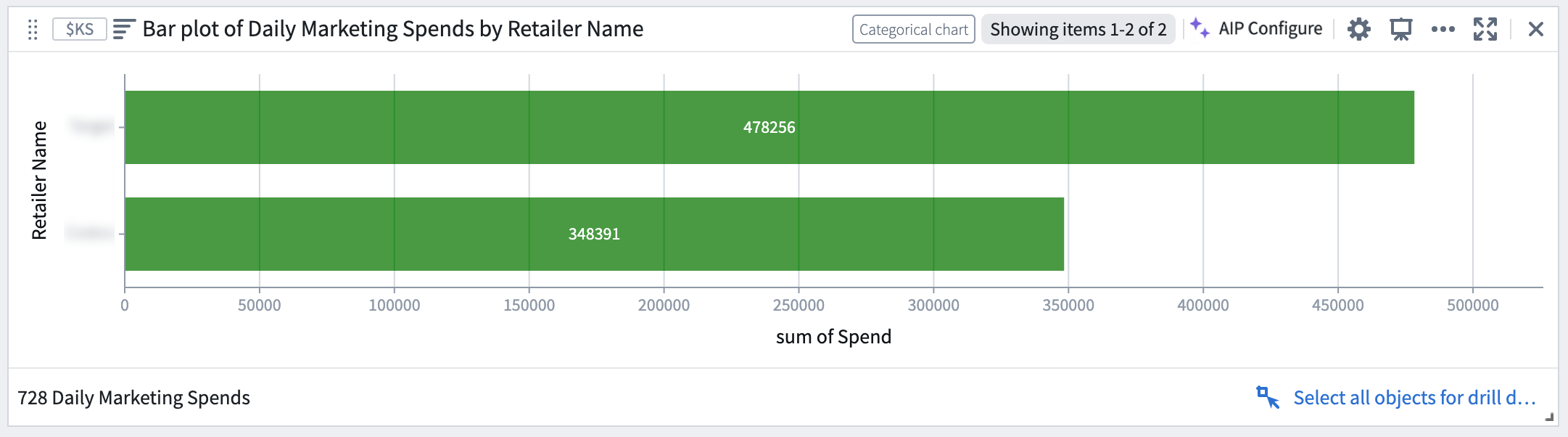The width and height of the screenshot is (1568, 437).
Task: Click the sum of Spend axis label
Action: pos(833,337)
